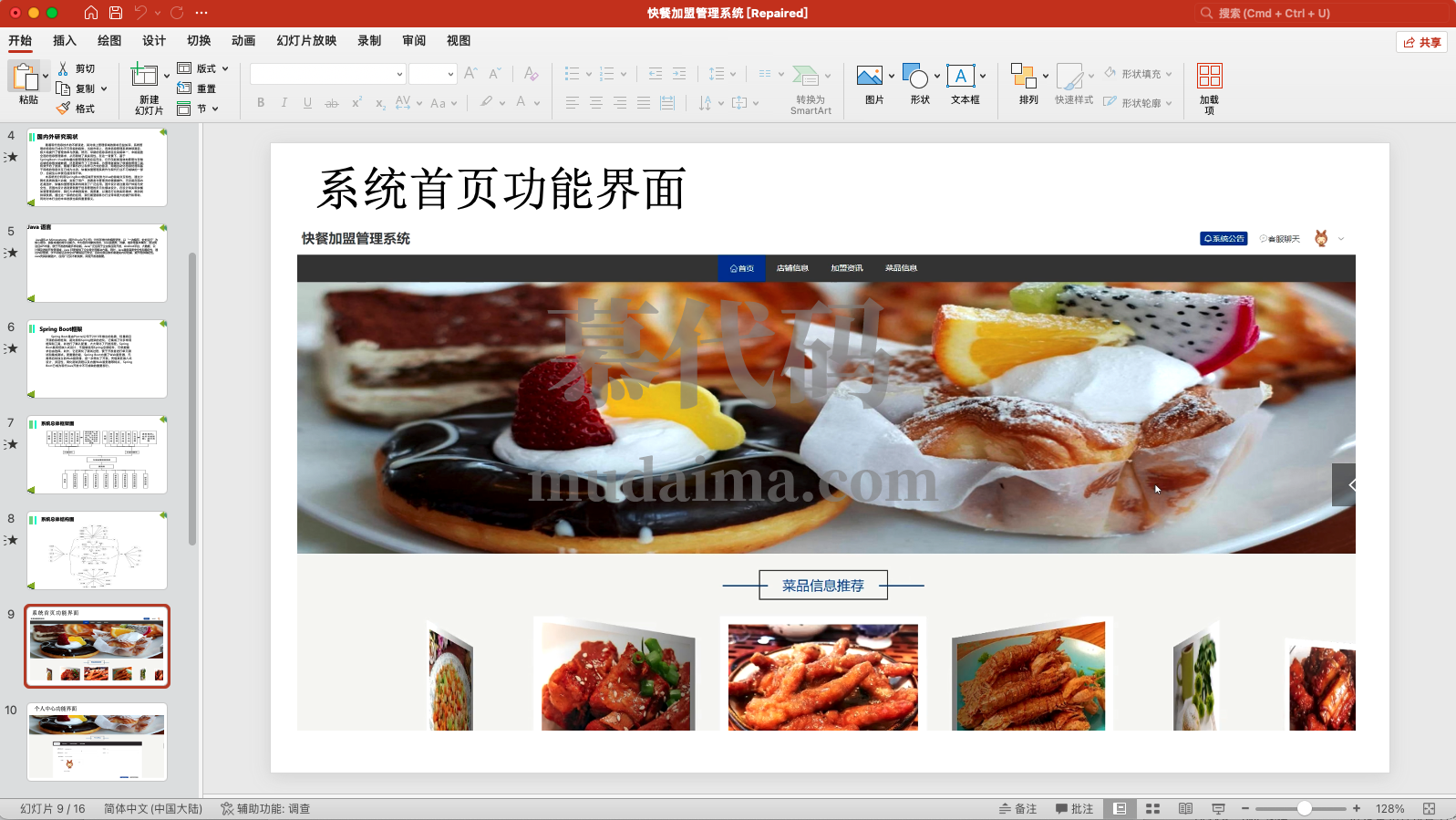Toggle Center text alignment
Image resolution: width=1456 pixels, height=820 pixels.
click(595, 103)
